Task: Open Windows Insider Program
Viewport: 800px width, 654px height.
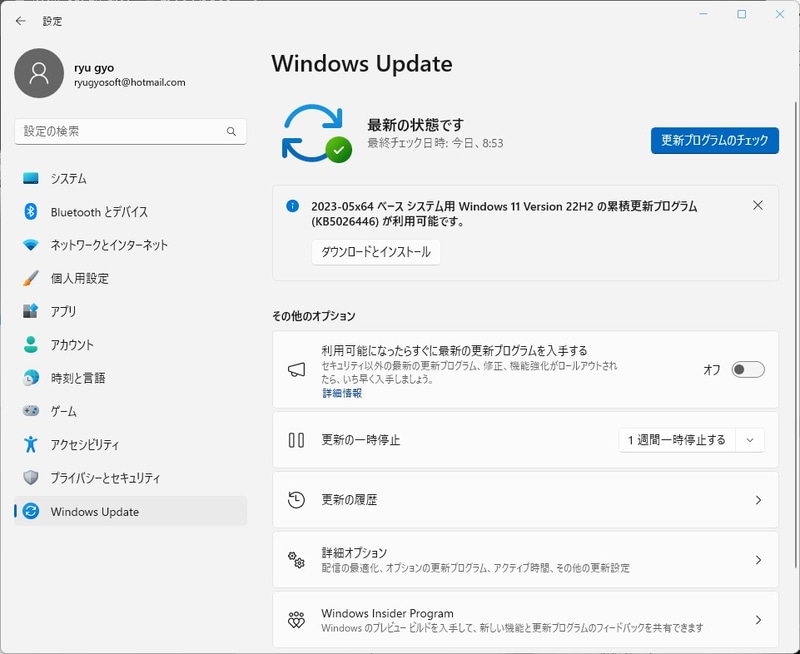Action: (x=526, y=620)
